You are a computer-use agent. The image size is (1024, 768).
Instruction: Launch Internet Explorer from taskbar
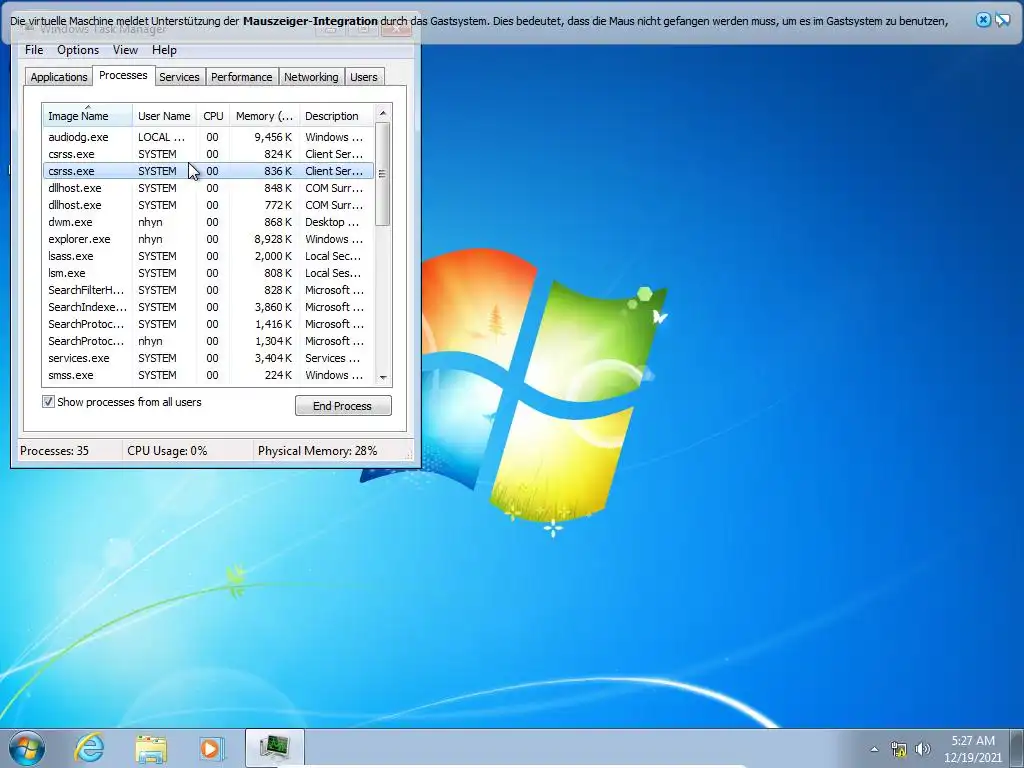click(89, 748)
